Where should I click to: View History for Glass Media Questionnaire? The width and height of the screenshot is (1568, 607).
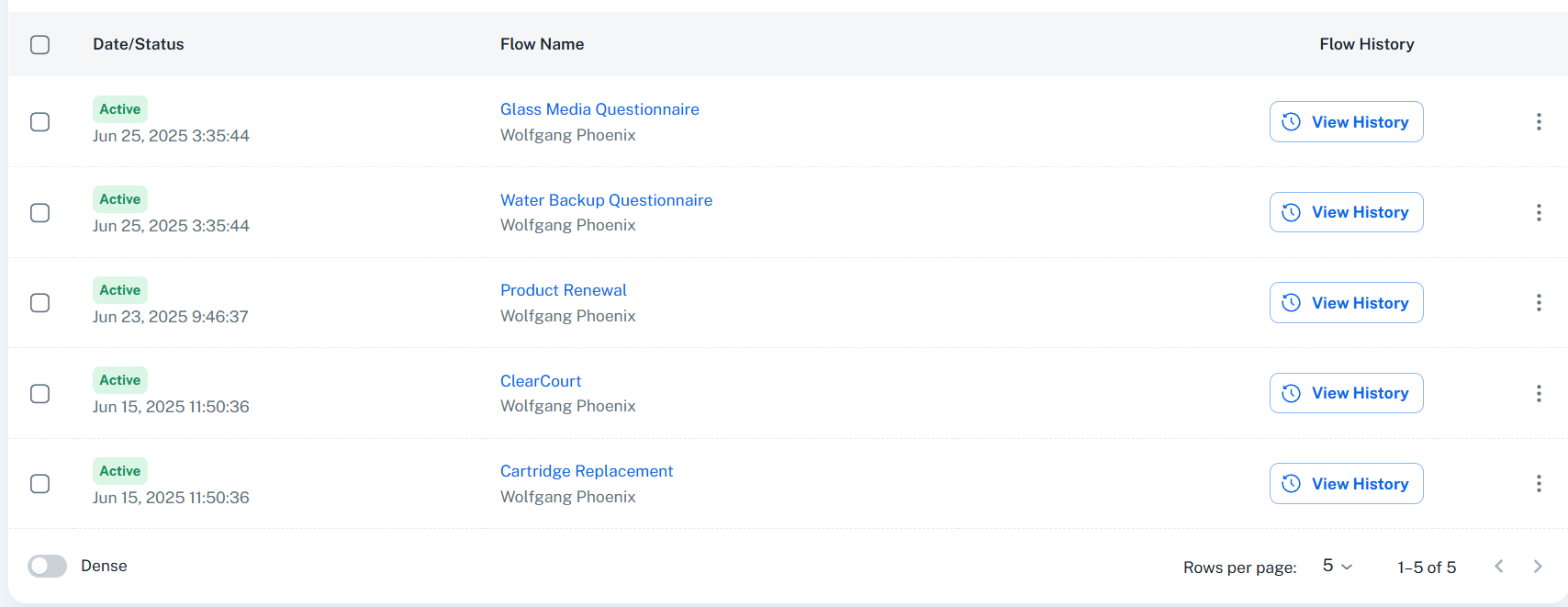point(1346,122)
